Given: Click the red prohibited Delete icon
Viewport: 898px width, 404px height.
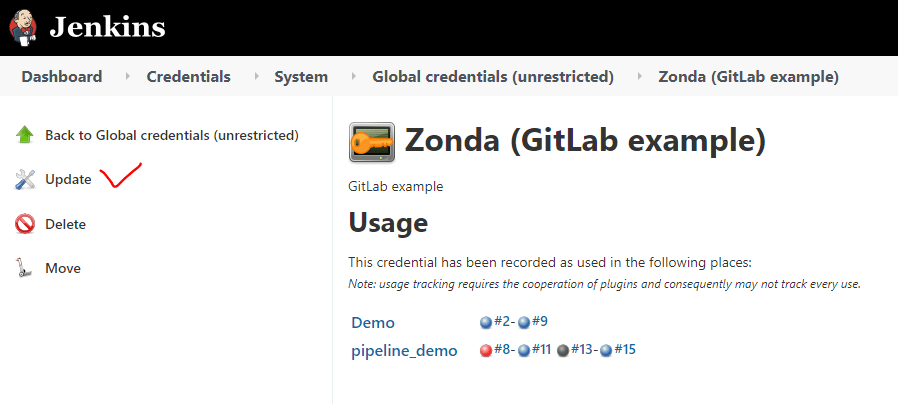Looking at the screenshot, I should coord(25,224).
